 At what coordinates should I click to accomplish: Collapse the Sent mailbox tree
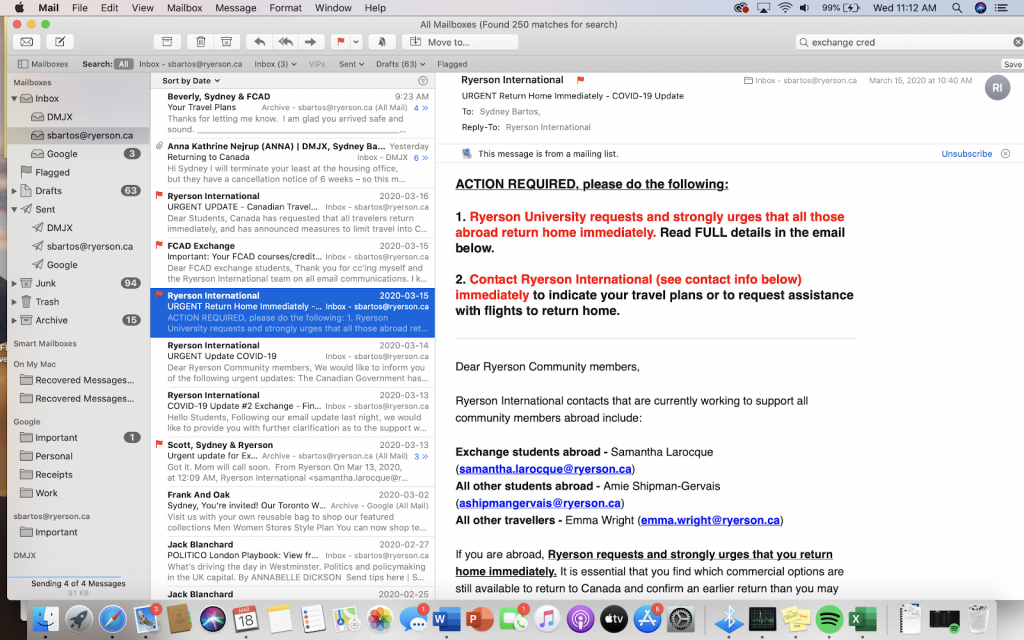tap(14, 210)
